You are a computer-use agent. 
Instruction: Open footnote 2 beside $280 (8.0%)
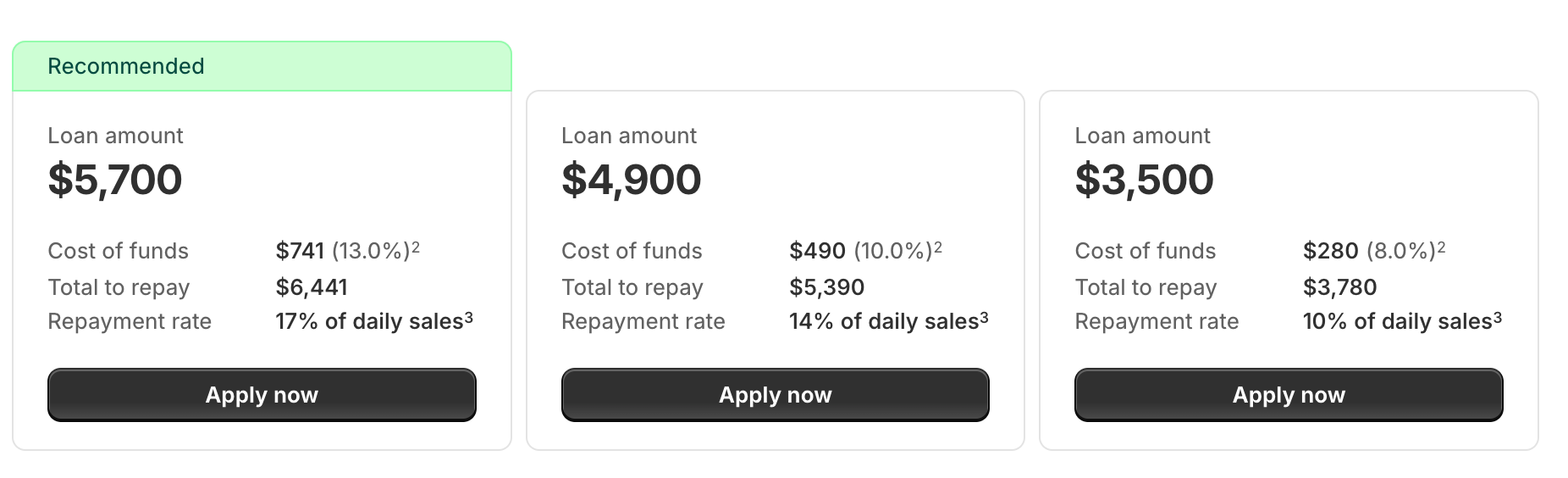pos(1441,247)
